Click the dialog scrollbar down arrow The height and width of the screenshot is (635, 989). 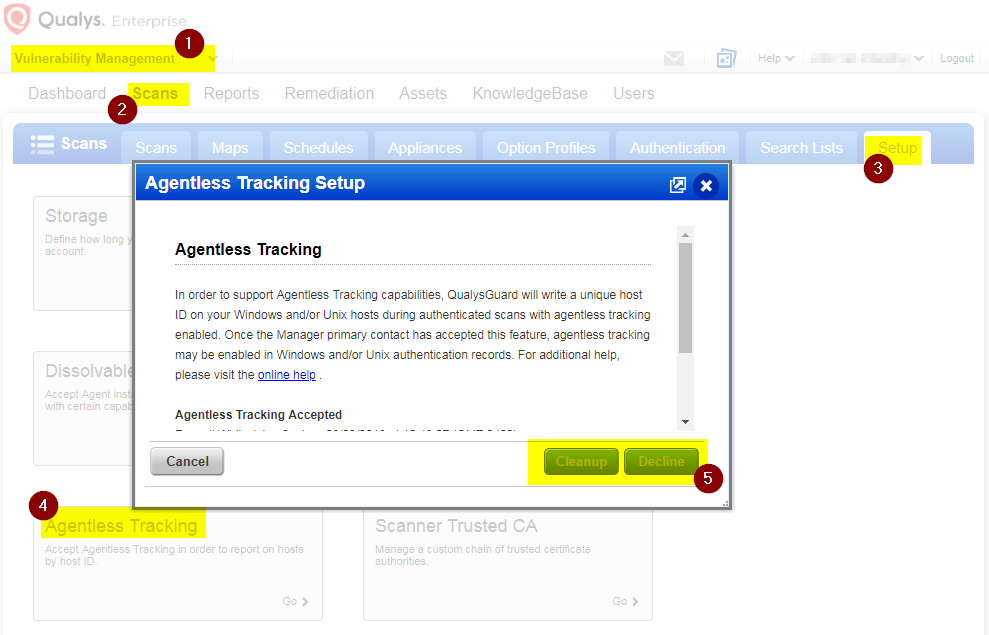click(686, 422)
